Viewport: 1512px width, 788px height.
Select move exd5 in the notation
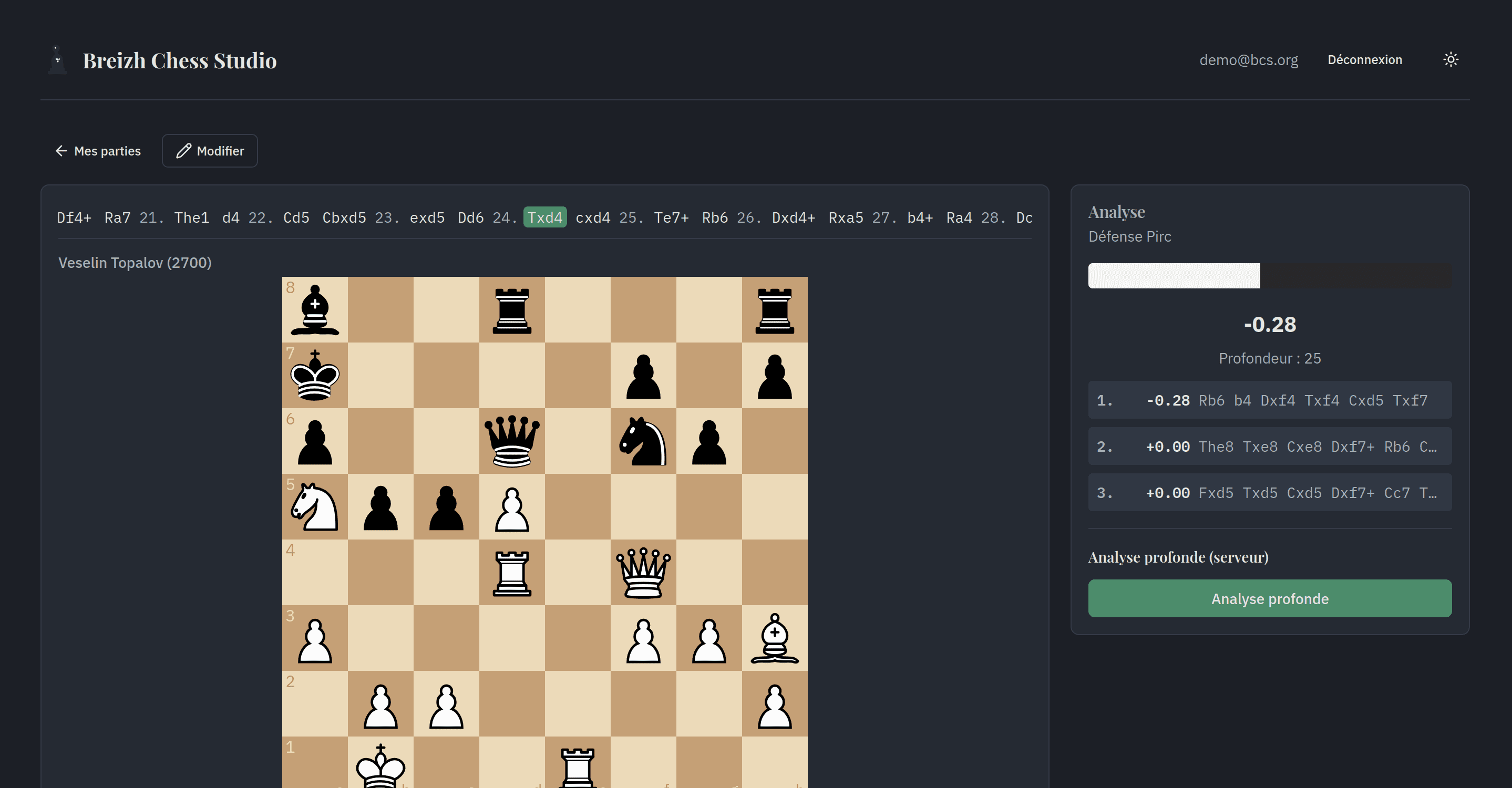(427, 217)
